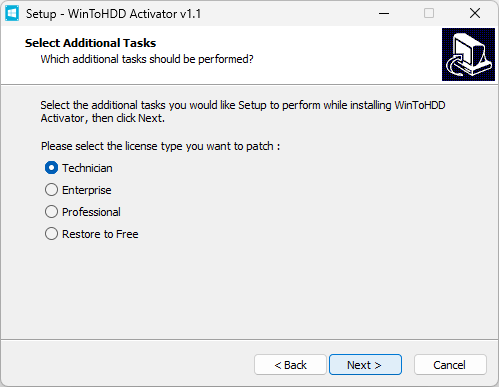Pick the Professional license radio button
499x387 pixels.
tap(51, 212)
